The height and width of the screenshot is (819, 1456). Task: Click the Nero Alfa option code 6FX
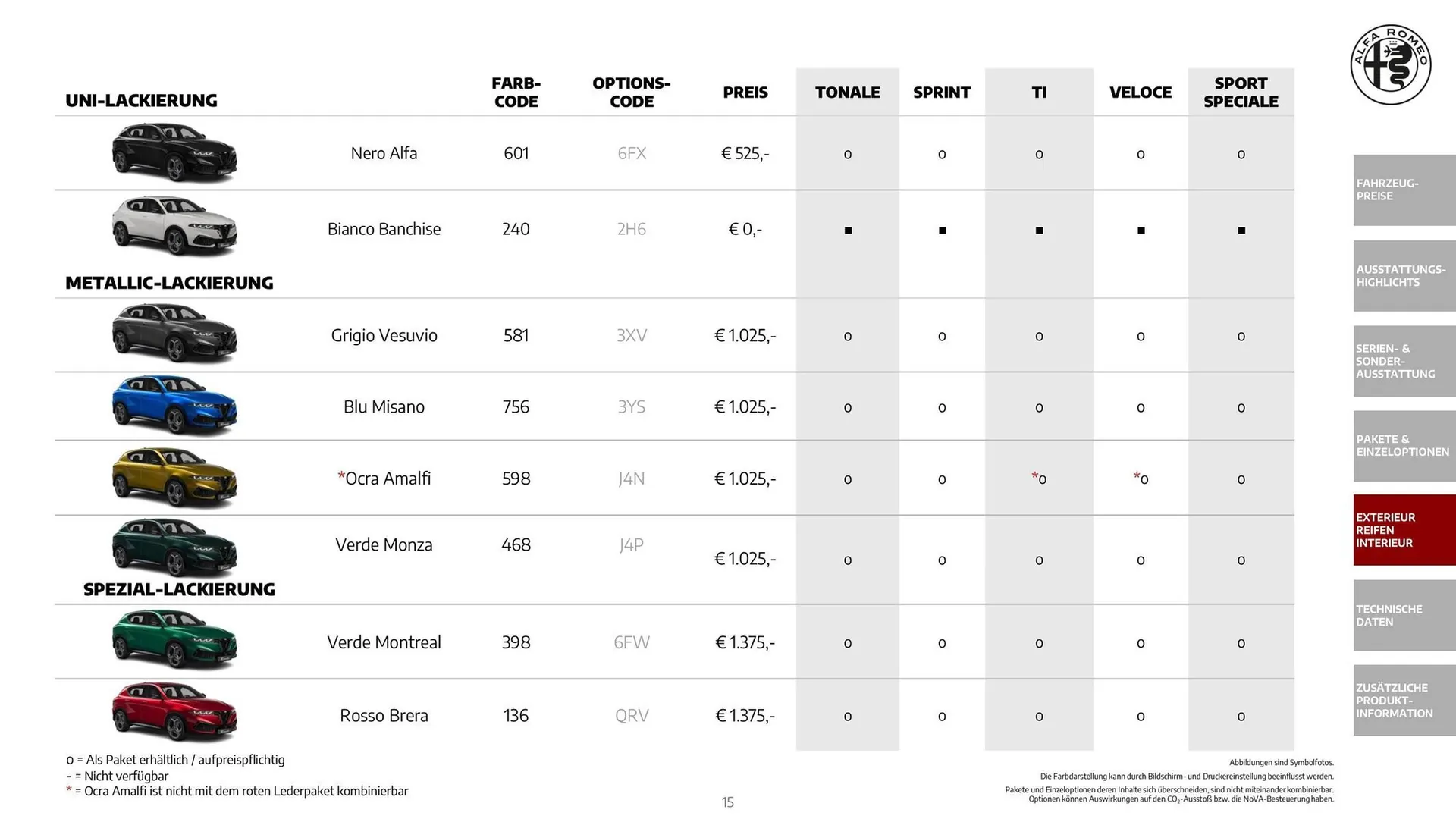(x=632, y=154)
